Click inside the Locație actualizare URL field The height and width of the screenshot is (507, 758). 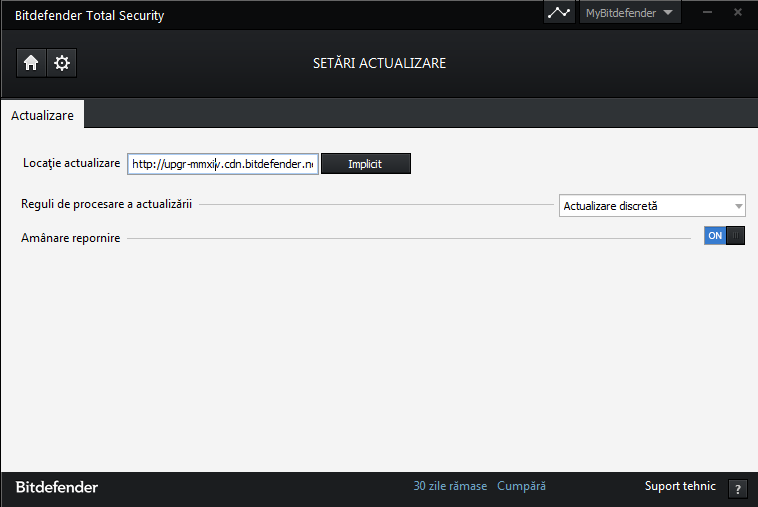point(223,164)
